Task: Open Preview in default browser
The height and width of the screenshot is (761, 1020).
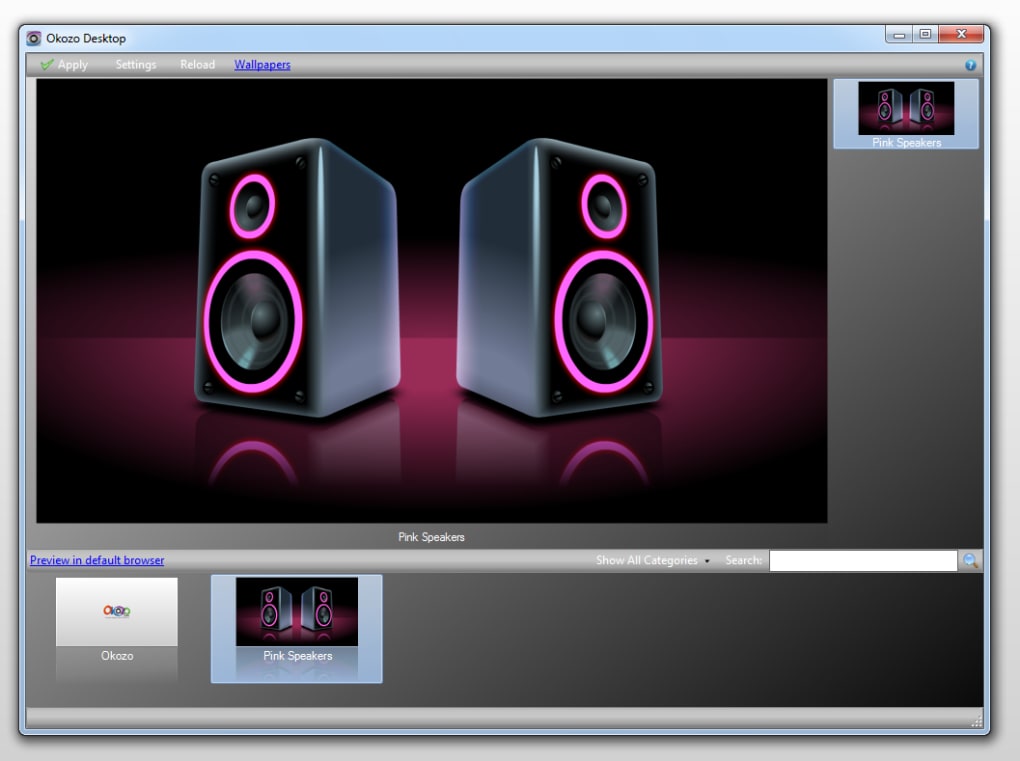Action: tap(96, 560)
